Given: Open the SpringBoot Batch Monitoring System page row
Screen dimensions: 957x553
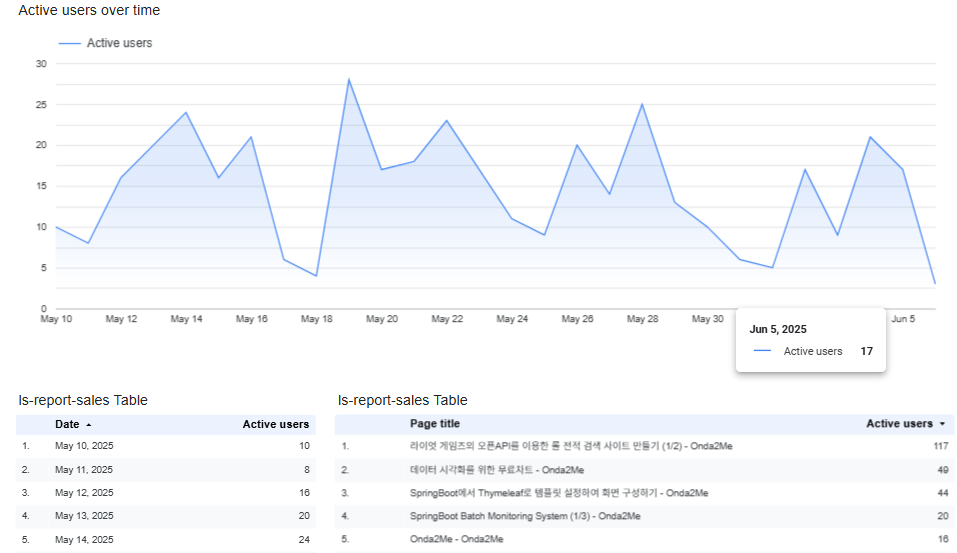Looking at the screenshot, I should tap(644, 516).
